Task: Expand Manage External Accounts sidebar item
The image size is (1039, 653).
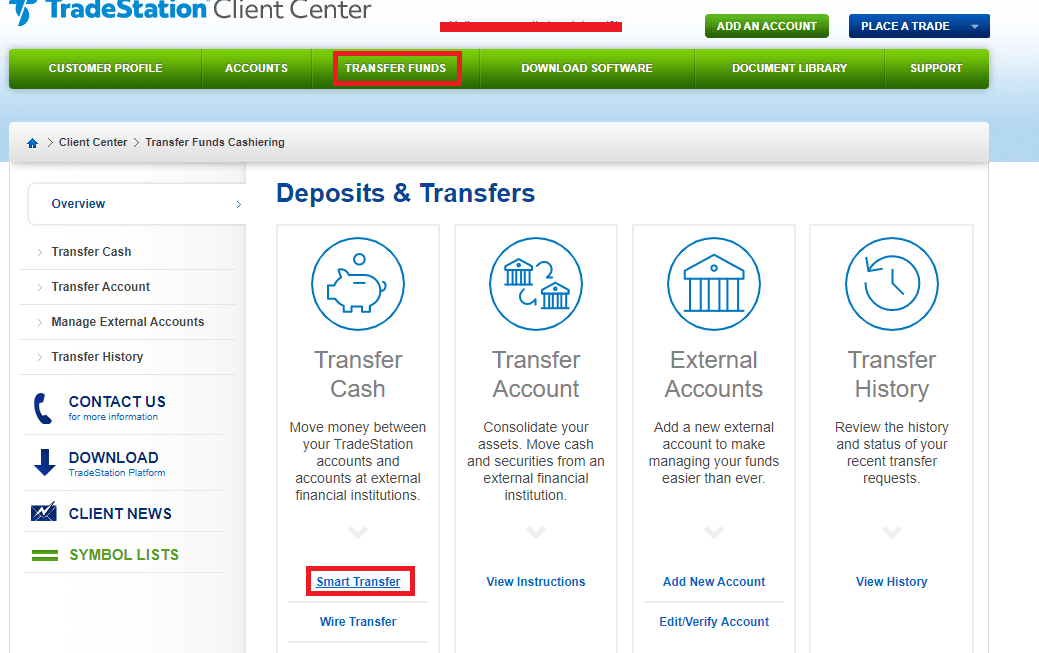Action: point(127,322)
